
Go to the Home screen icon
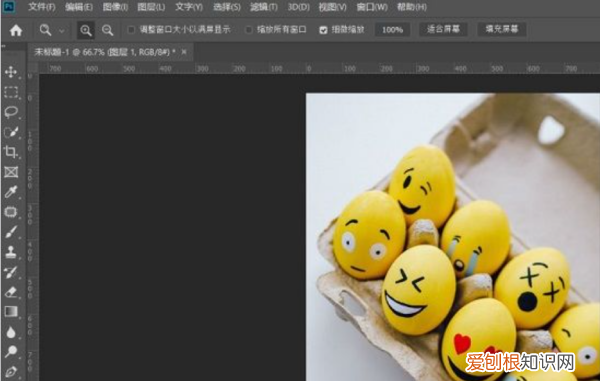pos(16,30)
